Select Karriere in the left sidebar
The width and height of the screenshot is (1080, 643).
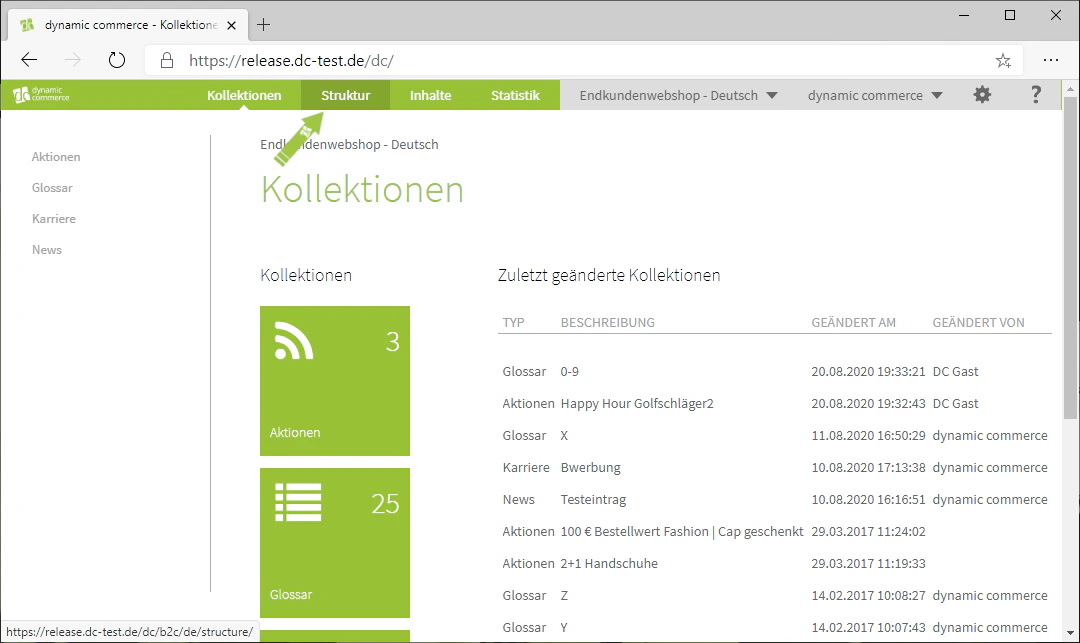pyautogui.click(x=54, y=219)
